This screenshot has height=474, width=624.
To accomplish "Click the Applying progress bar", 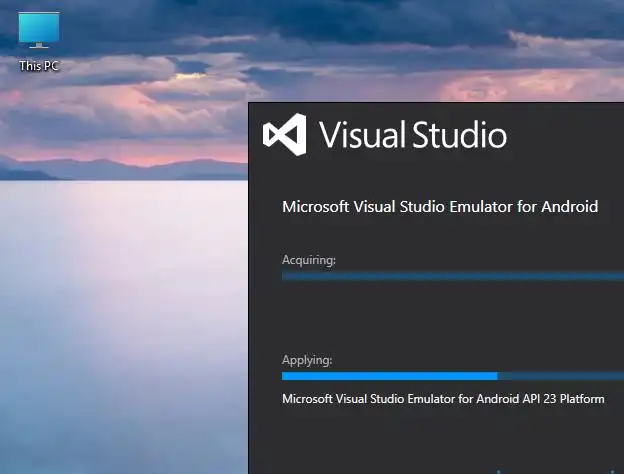I will pos(453,376).
